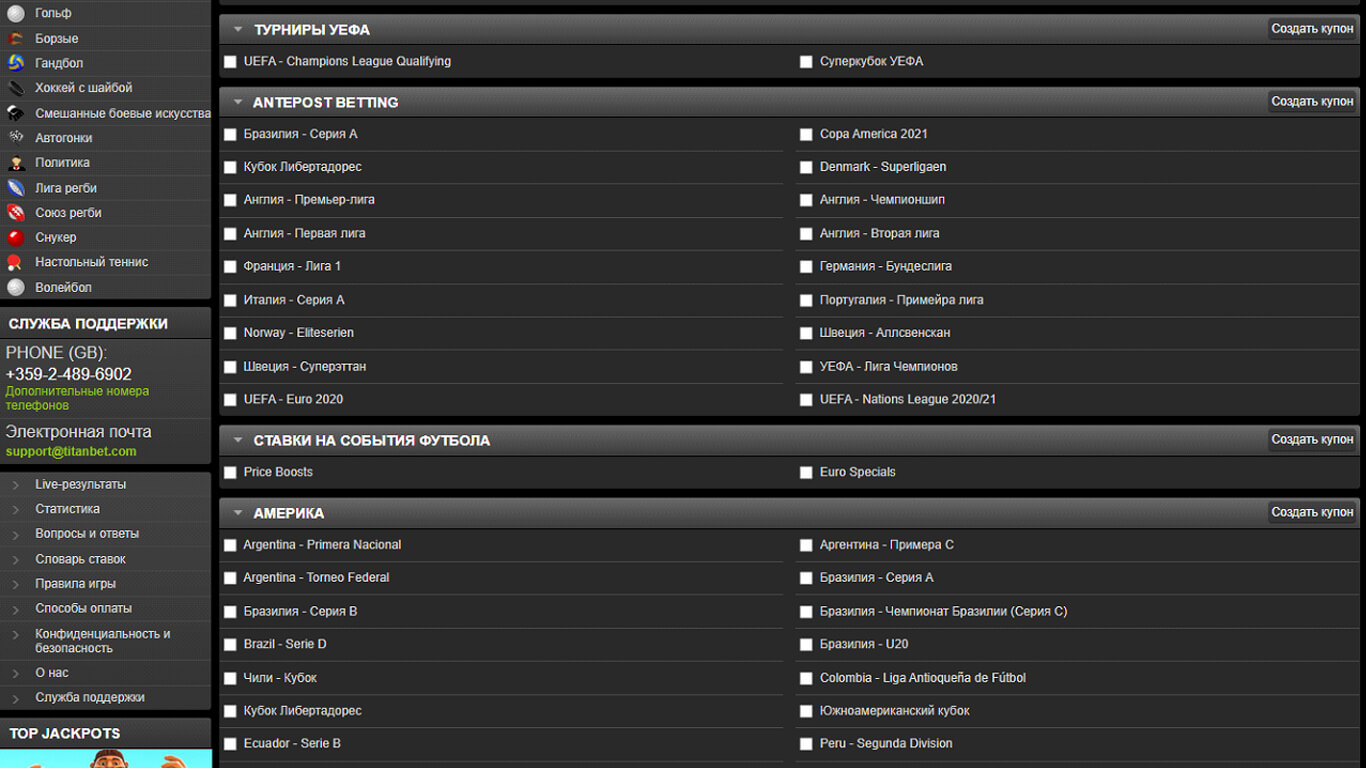The width and height of the screenshot is (1366, 768).
Task: Tick the UEFA Champions League Qualifying checkbox
Action: tap(230, 62)
